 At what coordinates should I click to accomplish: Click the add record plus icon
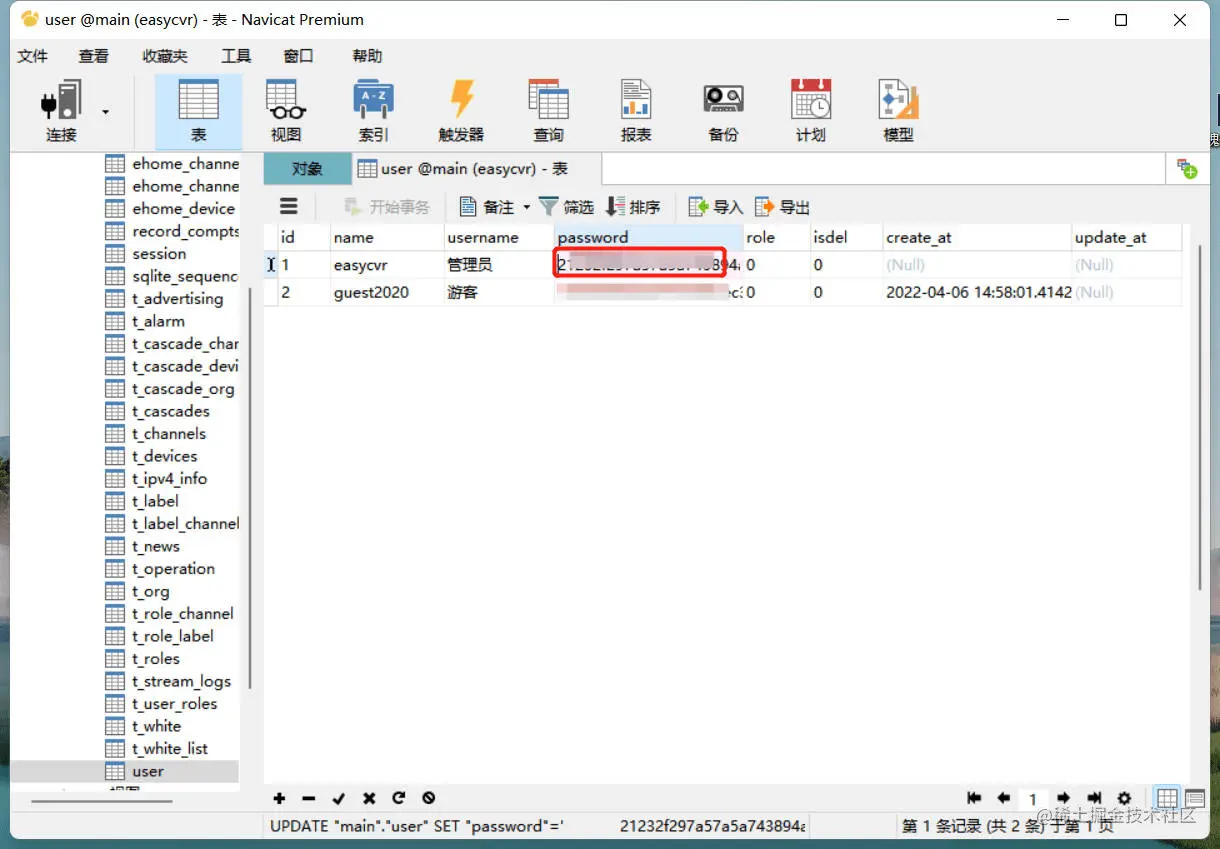pos(279,798)
